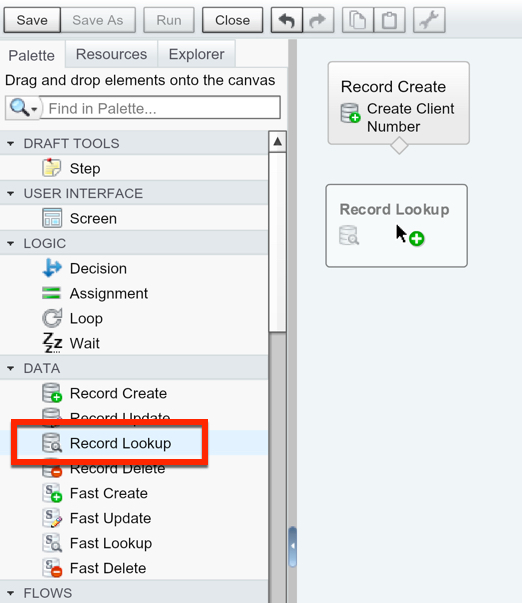Click Record Lookup icon on canvas node
The width and height of the screenshot is (522, 603).
[349, 235]
